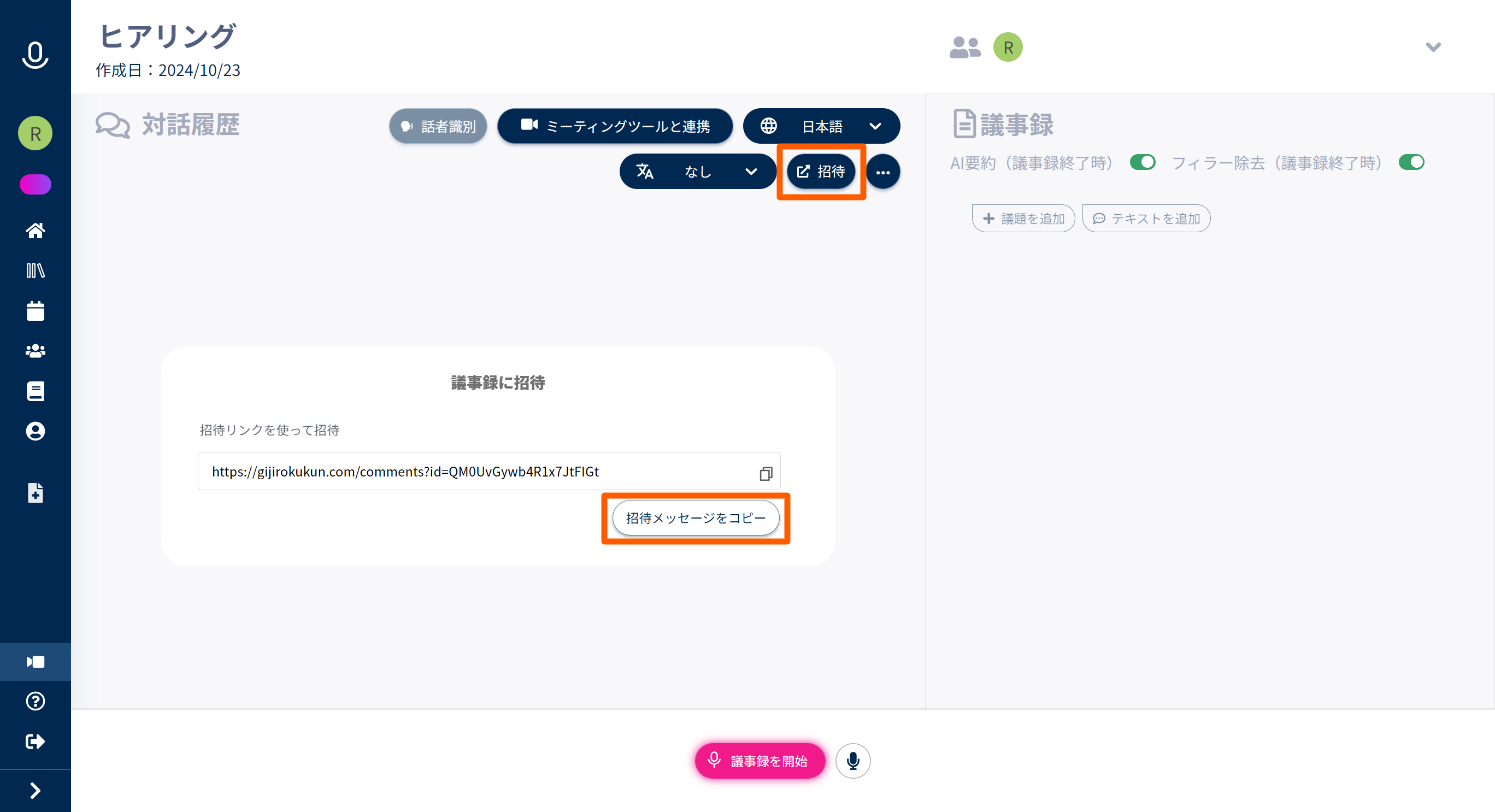Copy invite link with the copy icon
This screenshot has width=1495, height=812.
click(766, 474)
